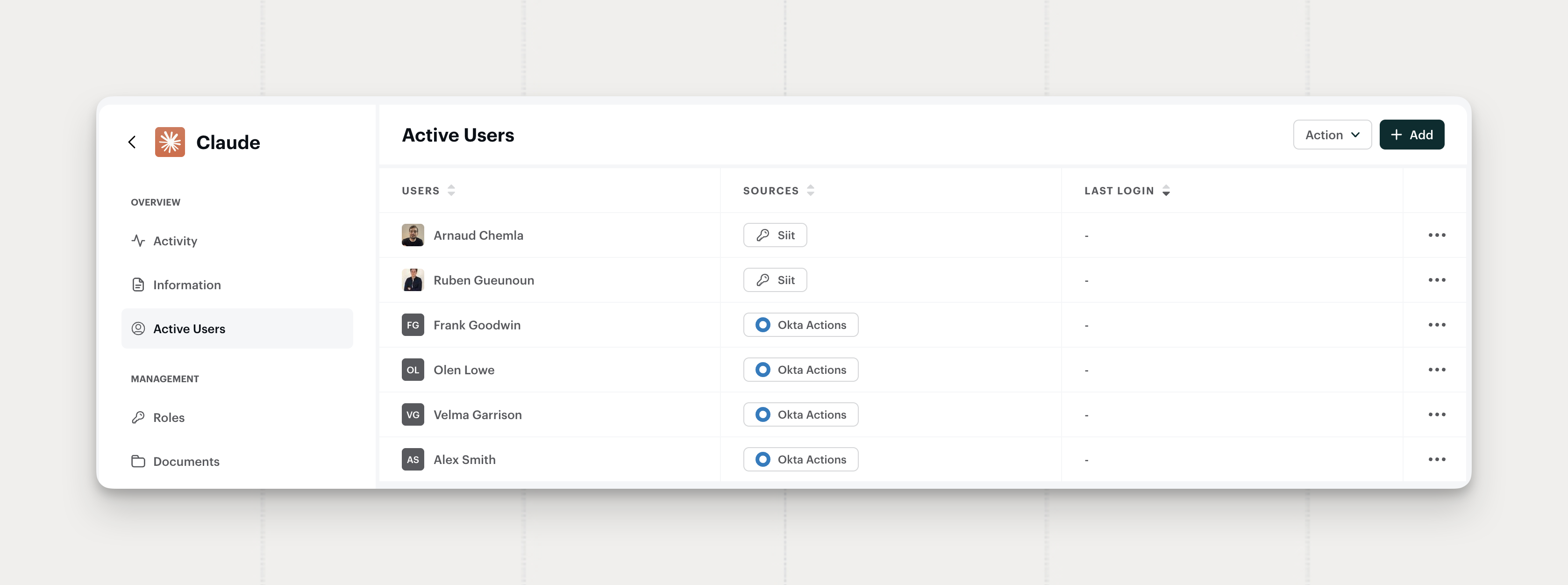Image resolution: width=1568 pixels, height=585 pixels.
Task: Select the name Olen Lowe
Action: point(464,370)
